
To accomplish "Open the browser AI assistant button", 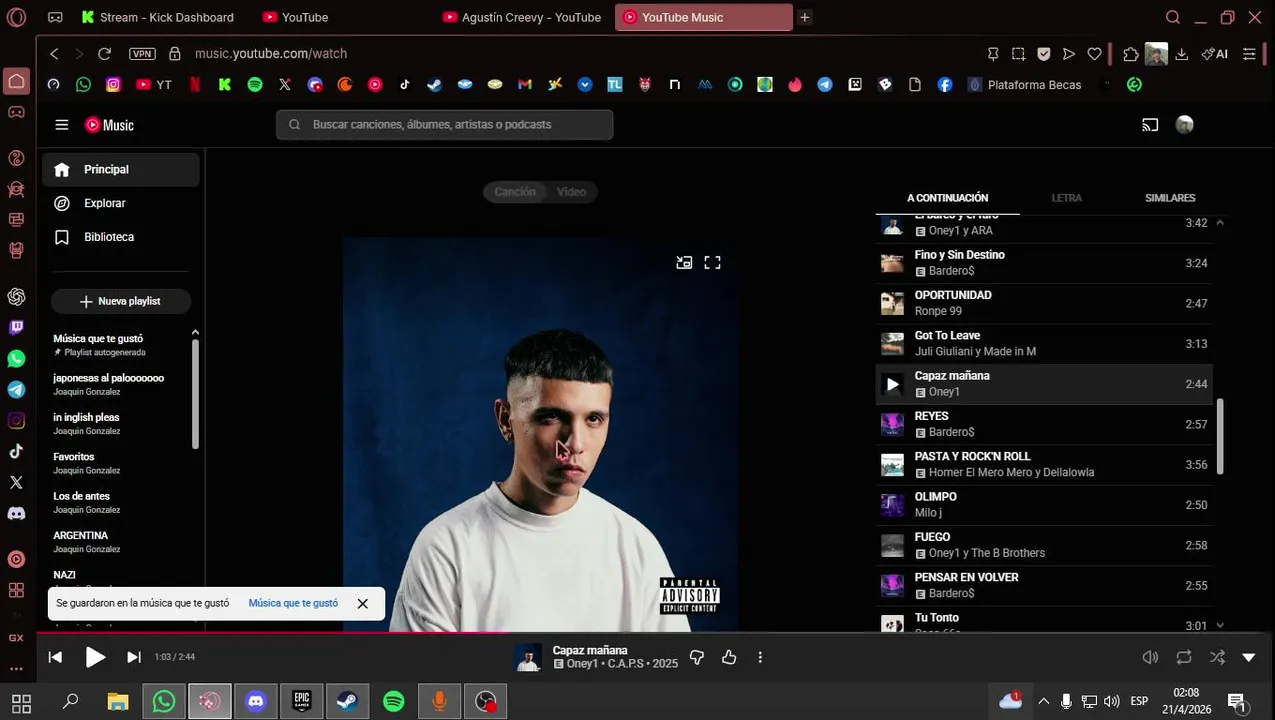I will (1215, 54).
